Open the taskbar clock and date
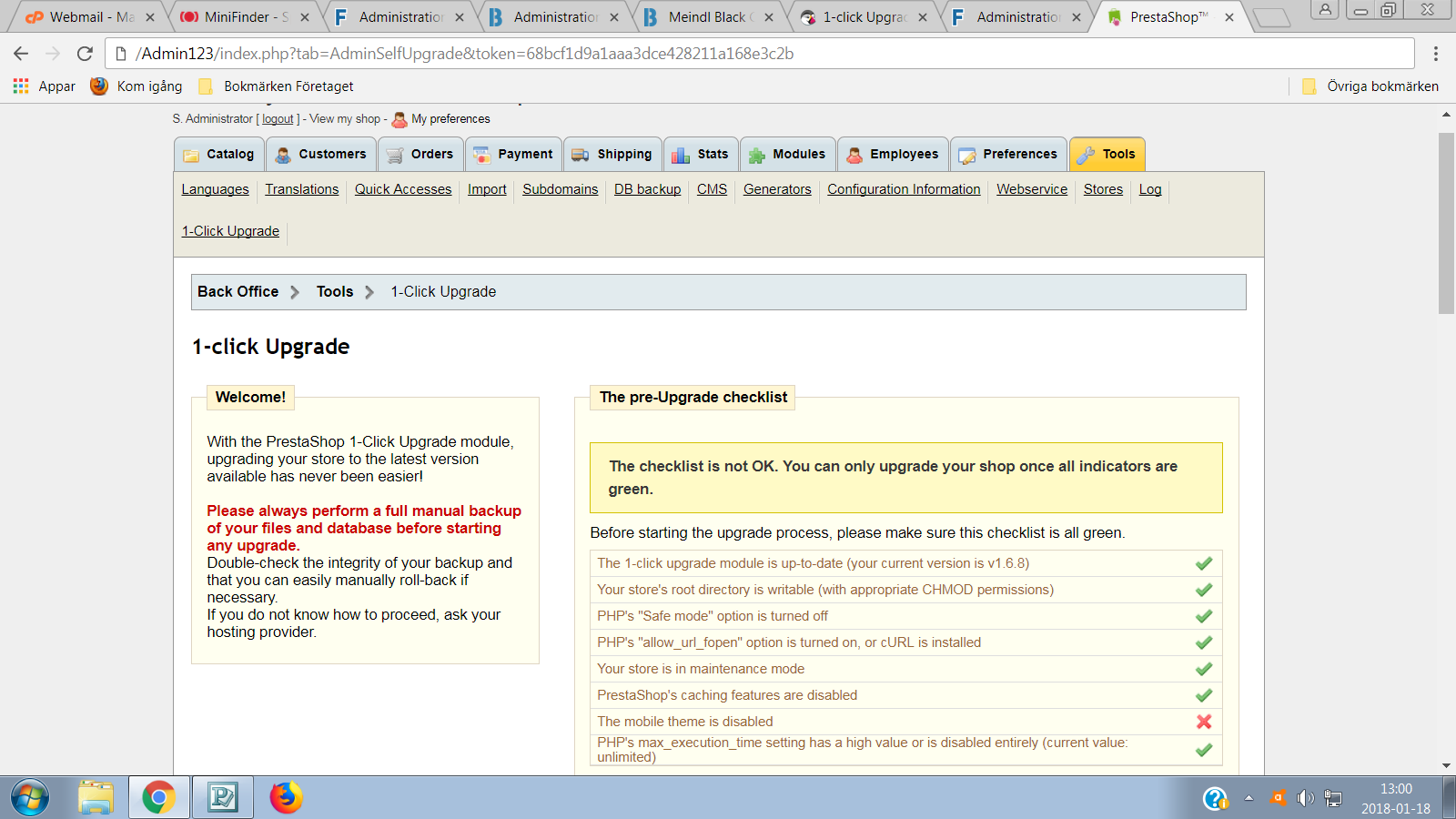Viewport: 1456px width, 819px height. [x=1396, y=798]
